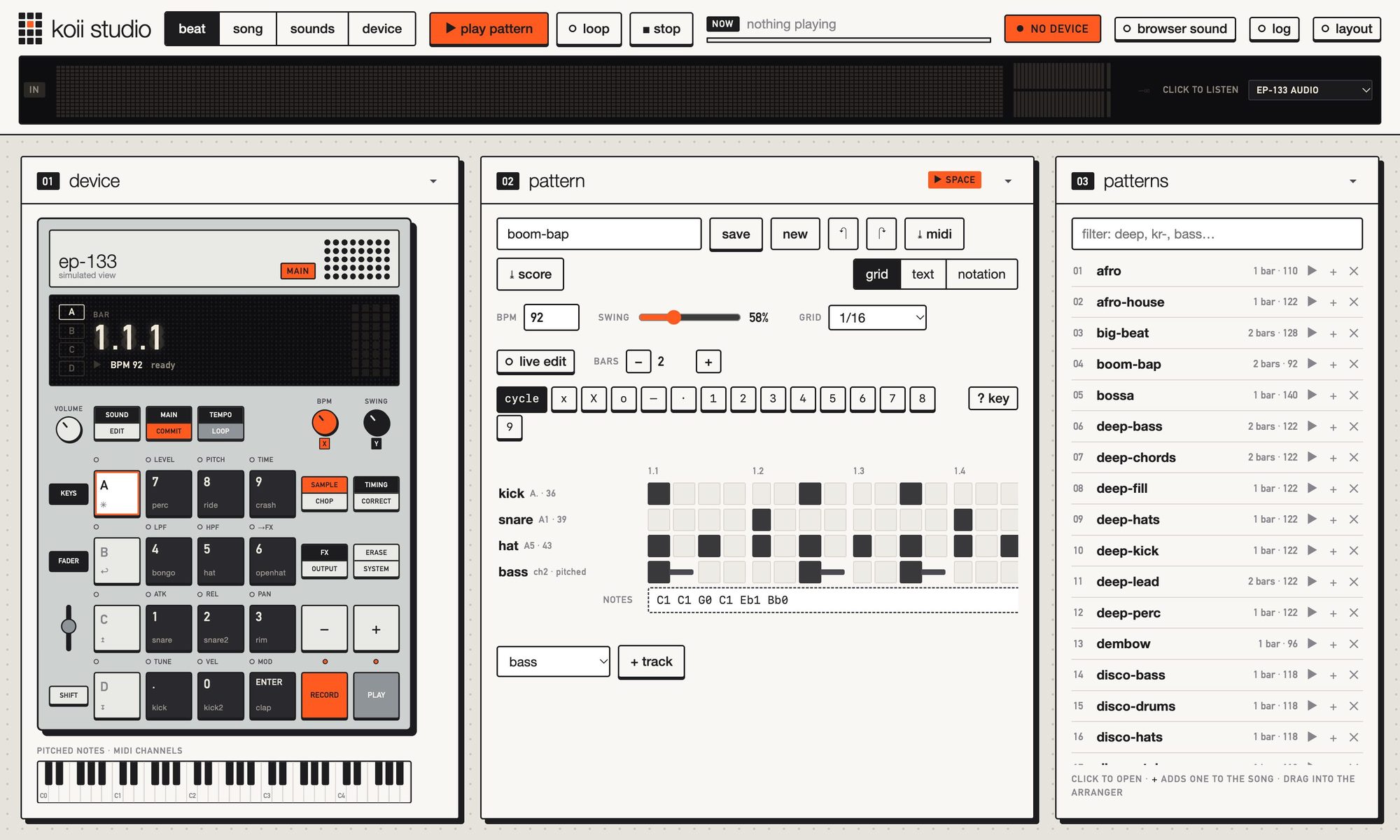Download the score file
Image resolution: width=1400 pixels, height=840 pixels.
[530, 274]
